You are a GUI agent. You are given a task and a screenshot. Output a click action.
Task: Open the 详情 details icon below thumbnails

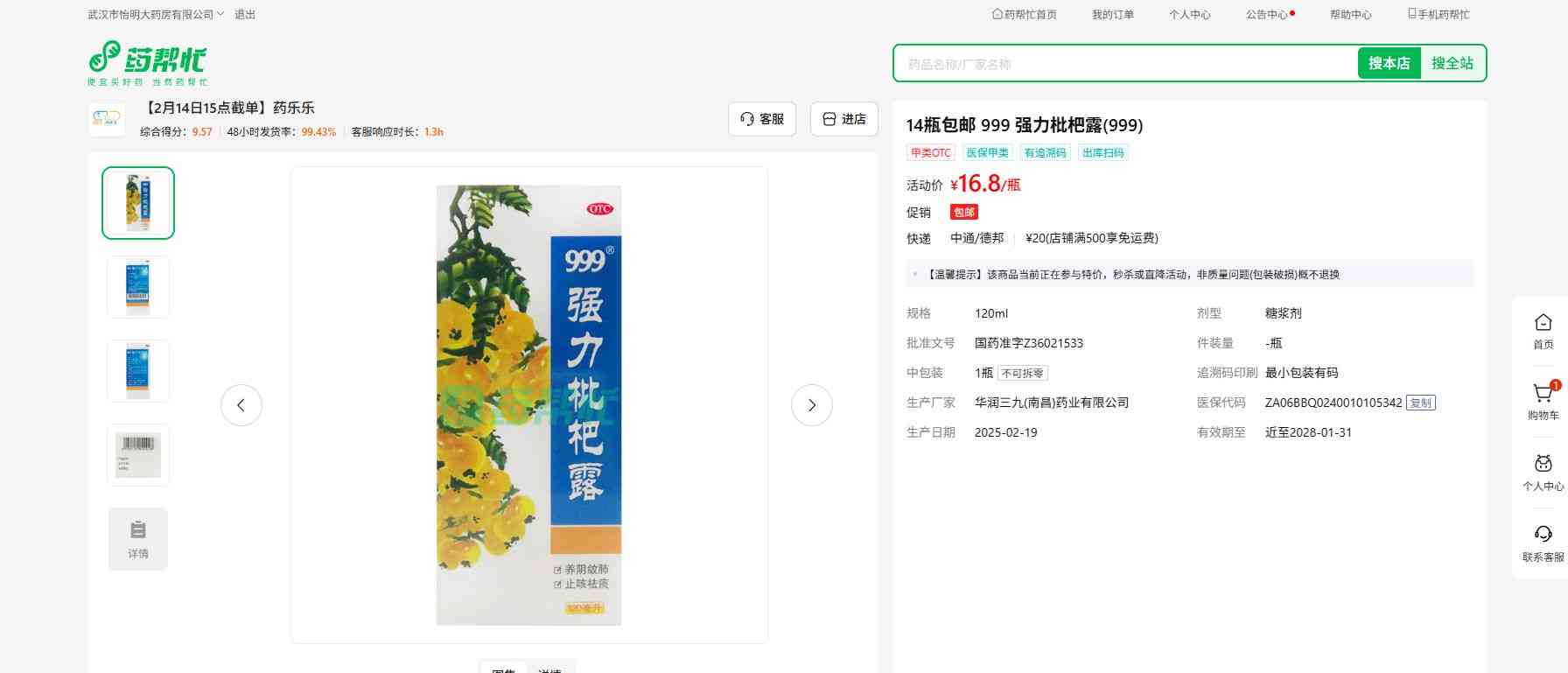coord(138,539)
